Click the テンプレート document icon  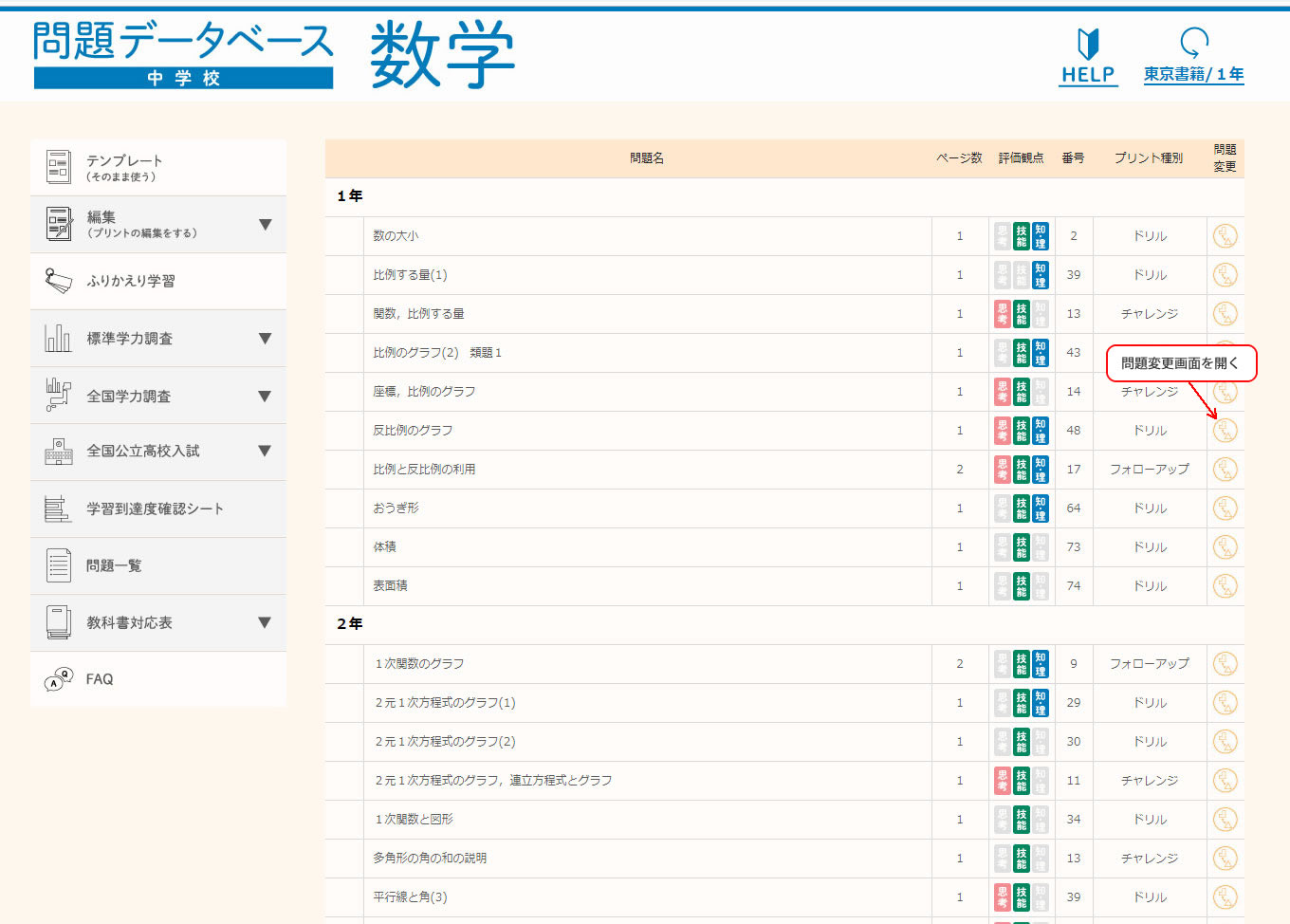coord(59,167)
